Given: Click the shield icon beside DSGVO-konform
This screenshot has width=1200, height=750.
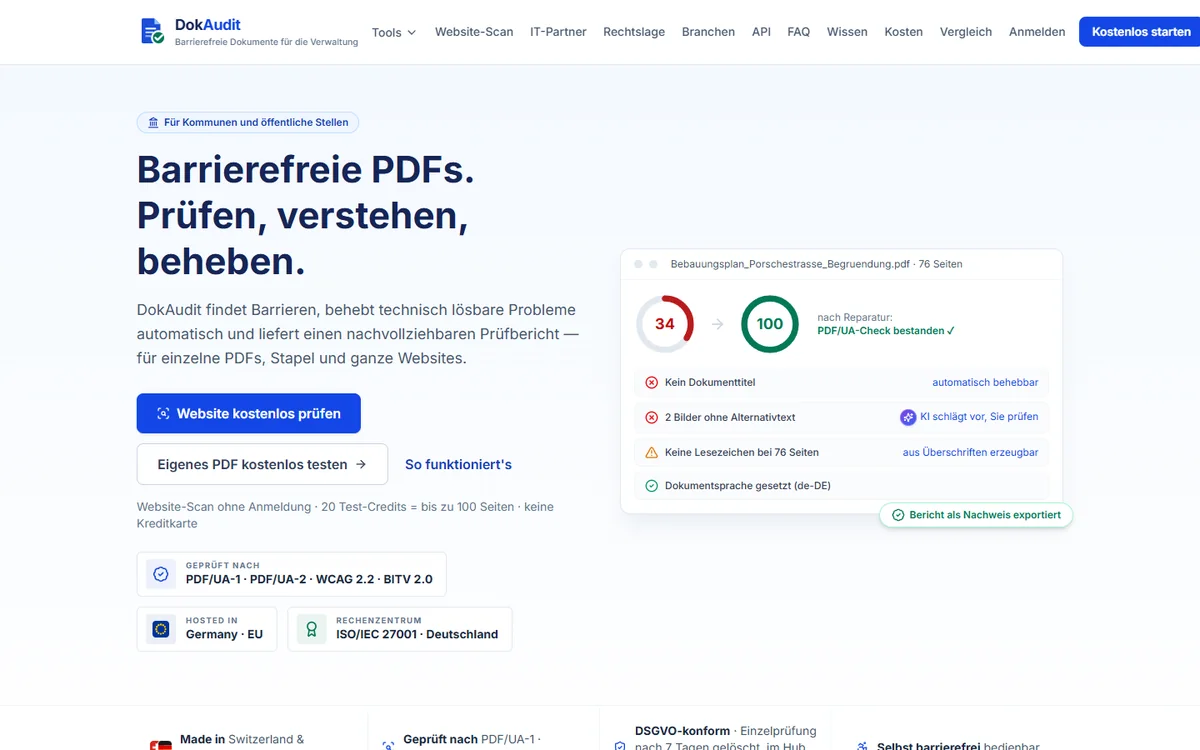Looking at the screenshot, I should (620, 745).
